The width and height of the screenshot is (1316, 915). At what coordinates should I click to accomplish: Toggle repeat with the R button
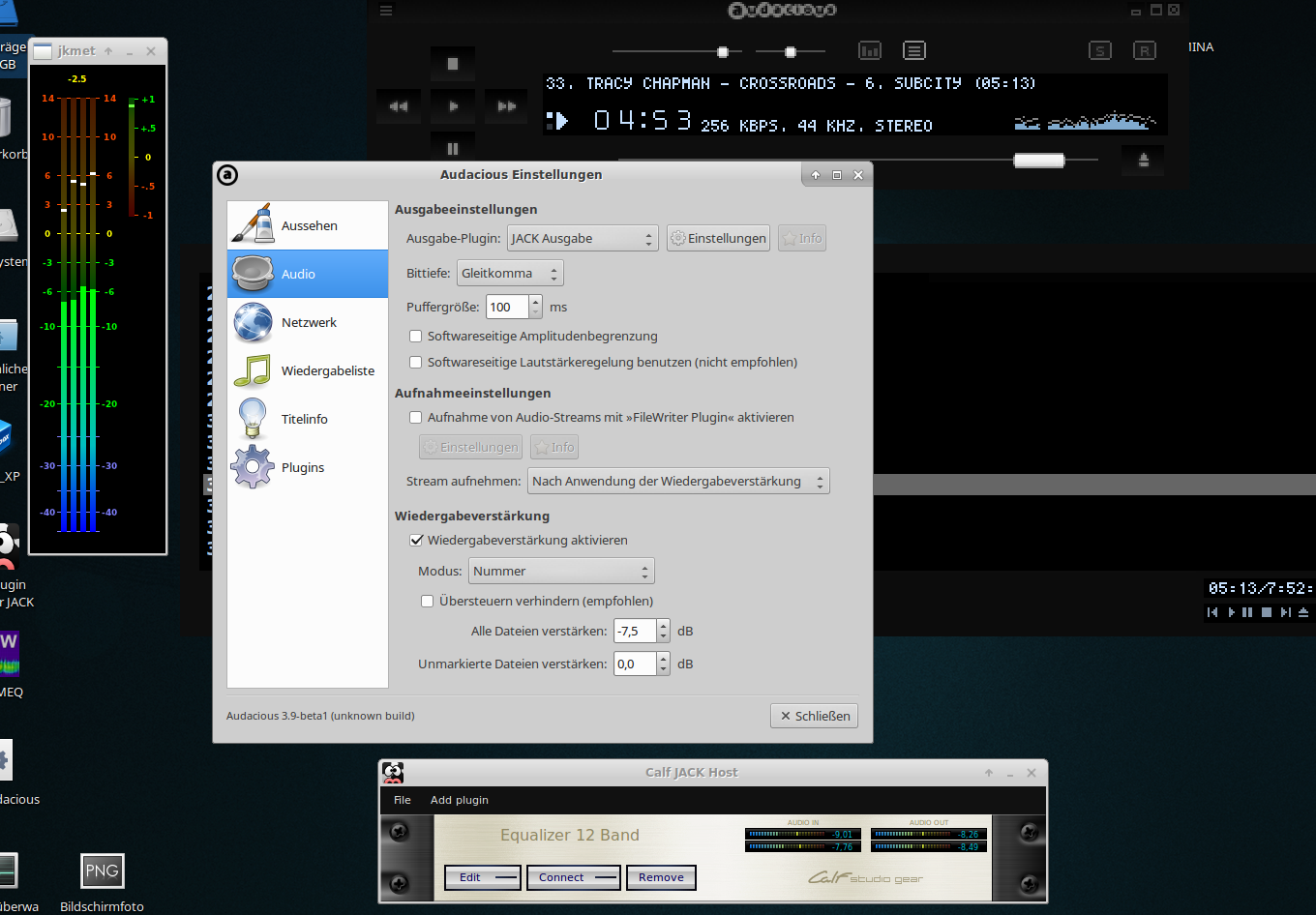point(1145,50)
